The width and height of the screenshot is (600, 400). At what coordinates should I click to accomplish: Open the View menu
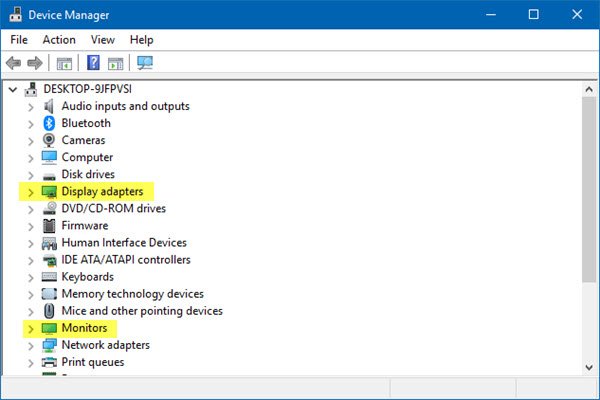pos(103,40)
